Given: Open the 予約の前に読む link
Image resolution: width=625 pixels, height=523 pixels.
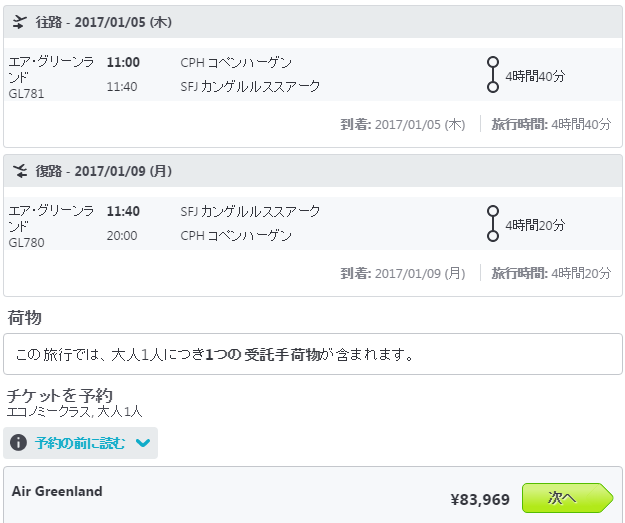Looking at the screenshot, I should 80,443.
